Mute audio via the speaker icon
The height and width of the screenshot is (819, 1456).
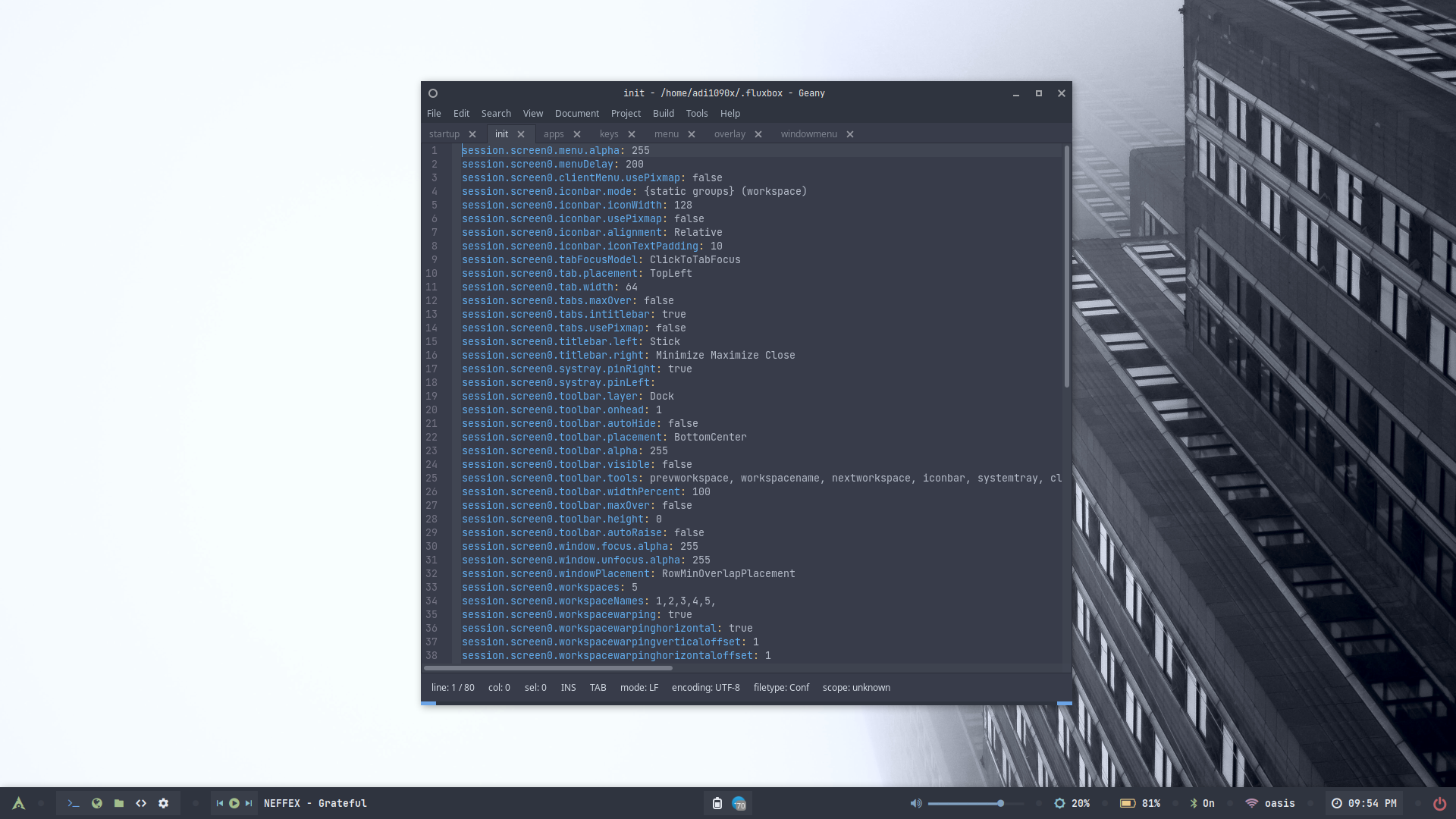[x=916, y=803]
